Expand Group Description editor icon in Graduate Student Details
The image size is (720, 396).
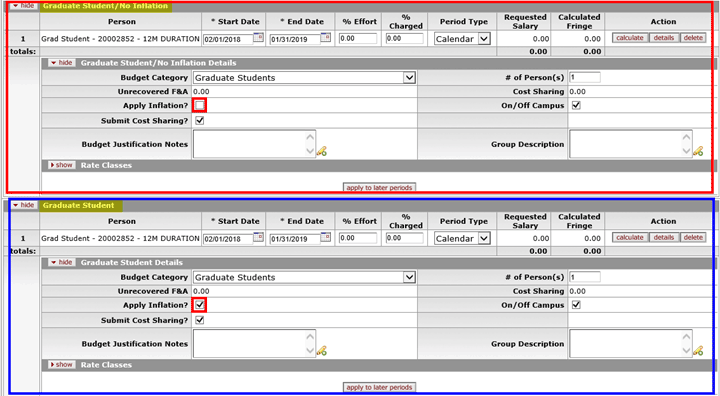[698, 351]
